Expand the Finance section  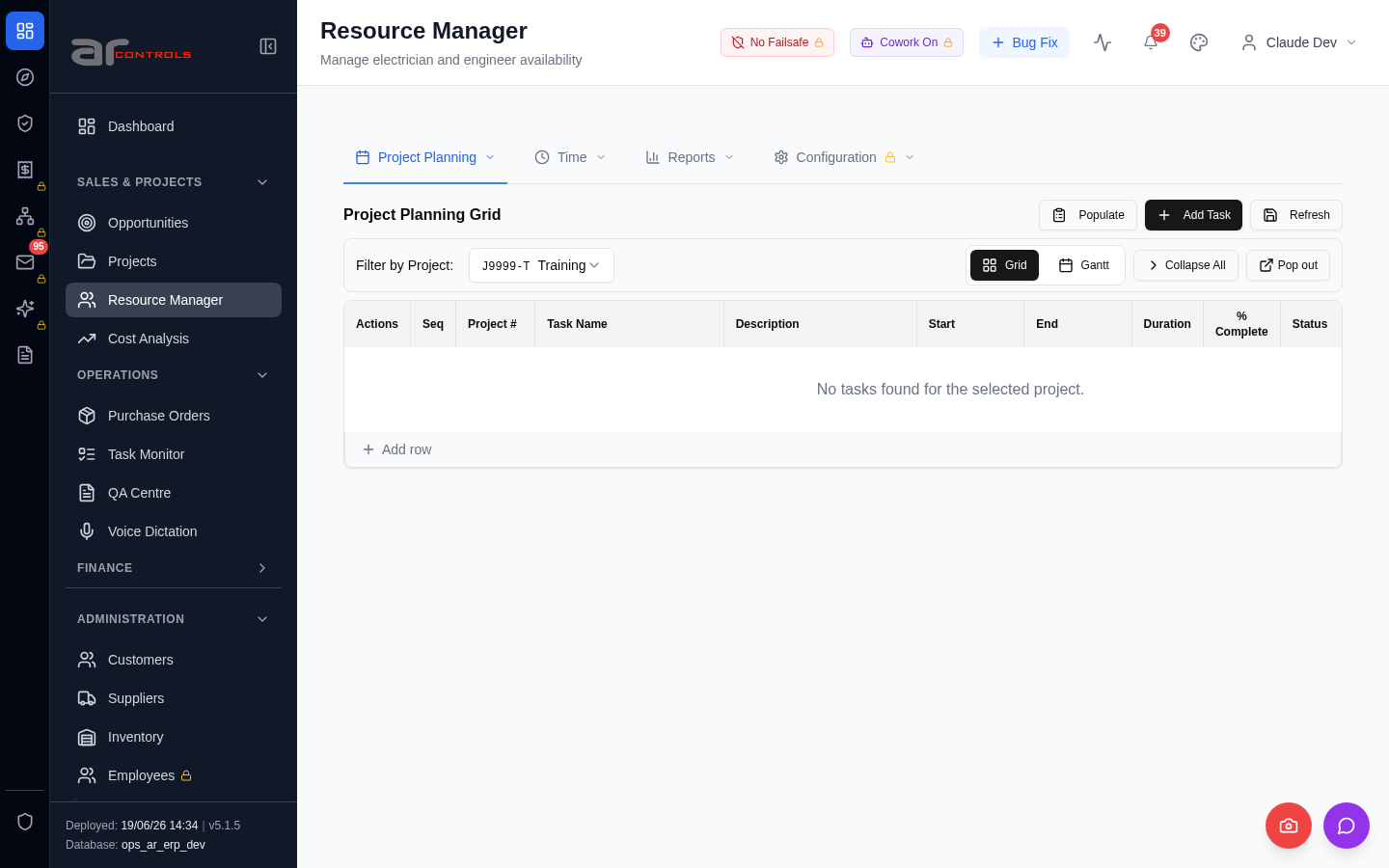[174, 568]
